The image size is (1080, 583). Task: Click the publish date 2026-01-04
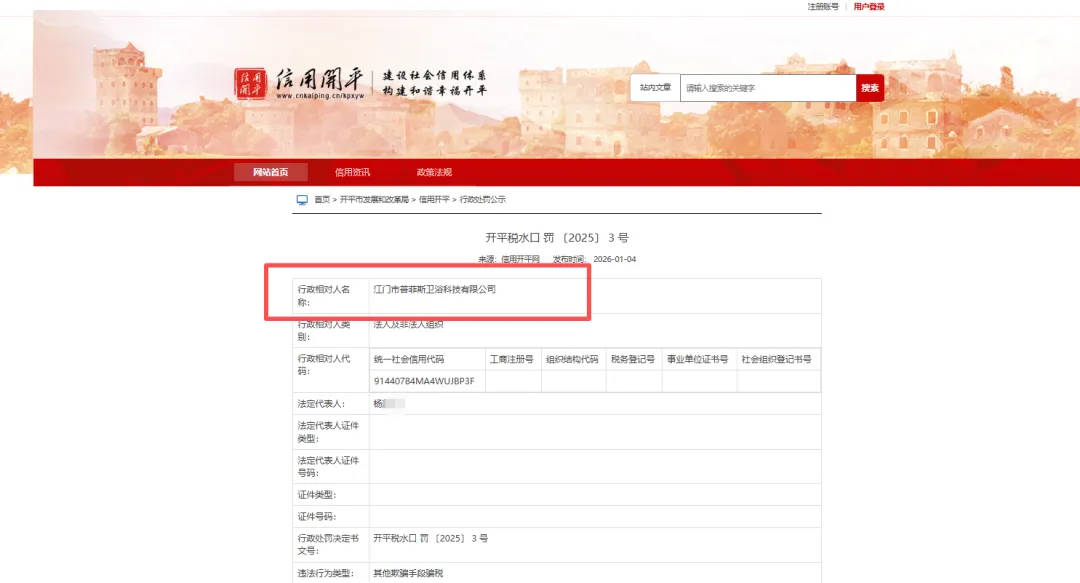(x=614, y=259)
